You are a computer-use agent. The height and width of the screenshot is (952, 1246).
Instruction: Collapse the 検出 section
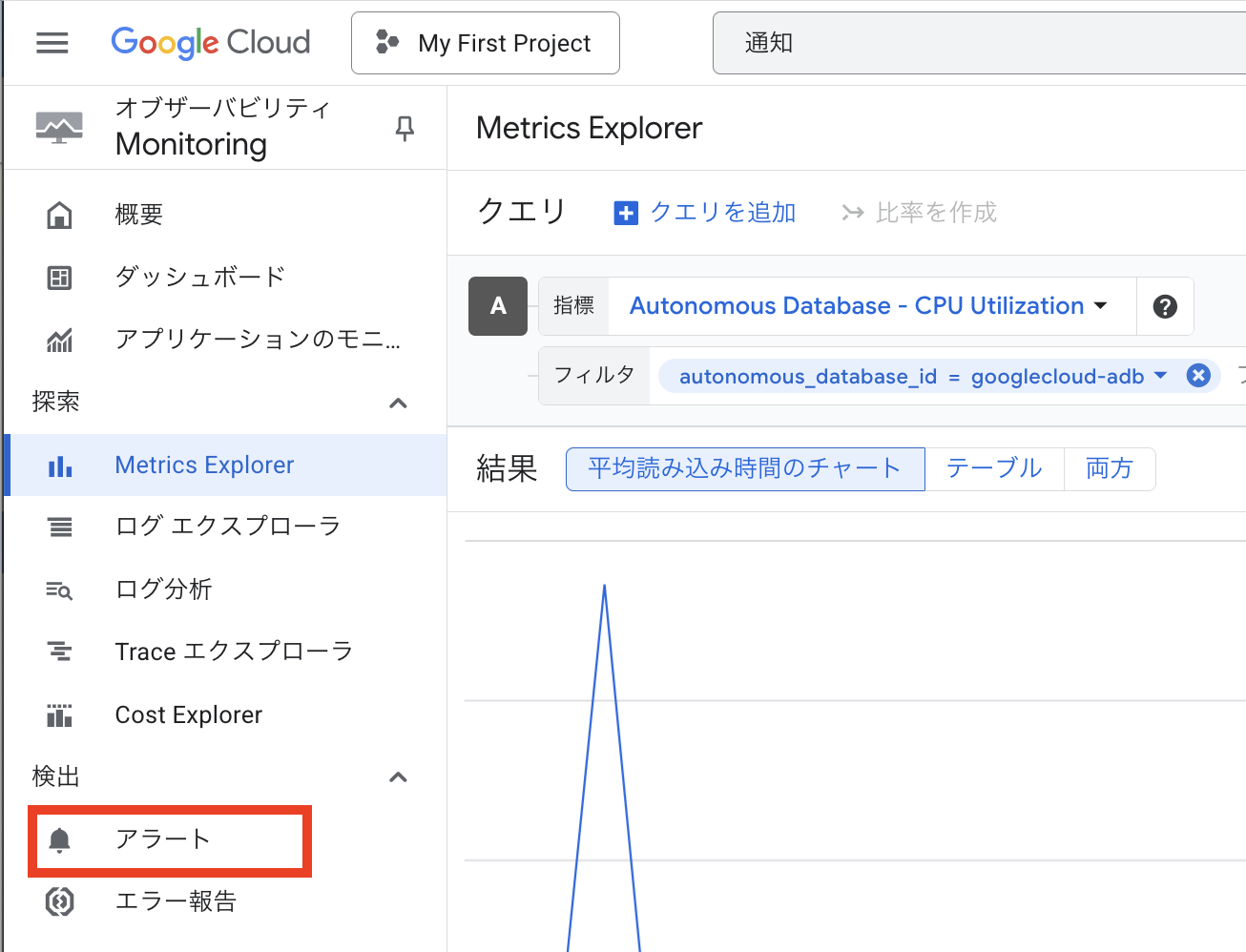(398, 776)
